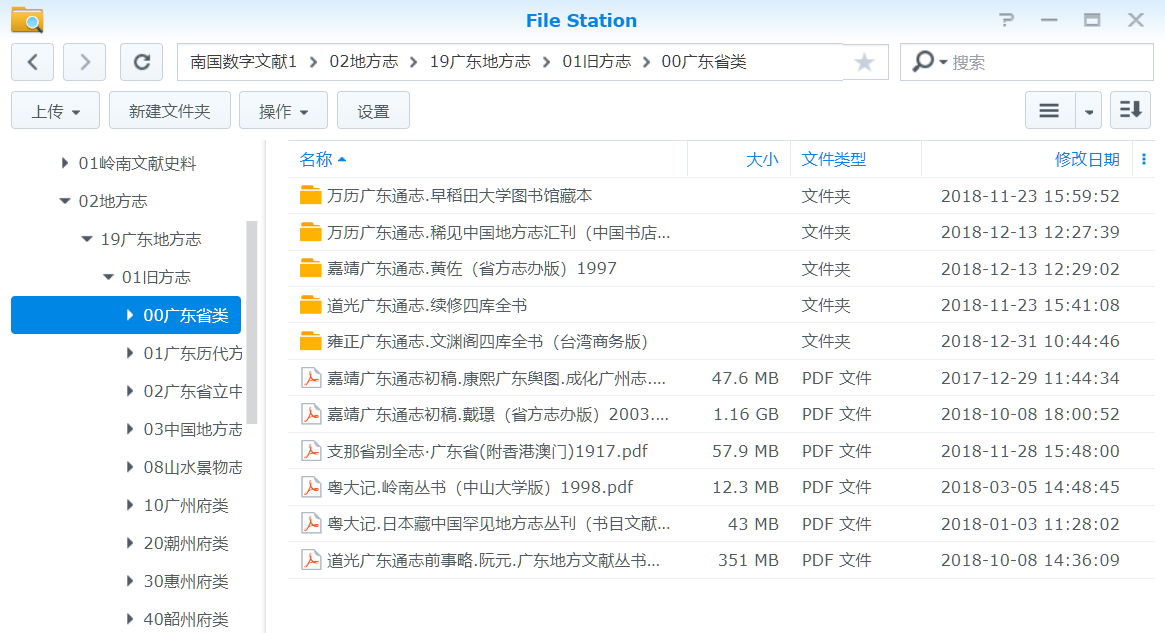
Task: Expand the 10广州府类 folder node
Action: (131, 505)
